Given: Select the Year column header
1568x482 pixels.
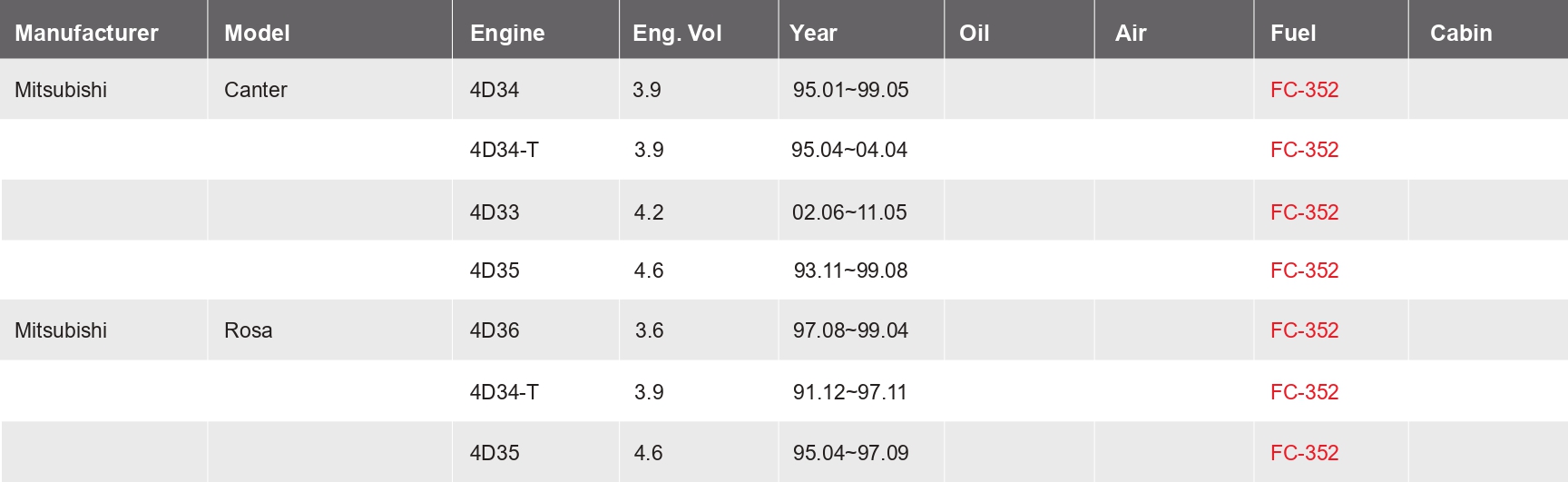Looking at the screenshot, I should click(813, 34).
